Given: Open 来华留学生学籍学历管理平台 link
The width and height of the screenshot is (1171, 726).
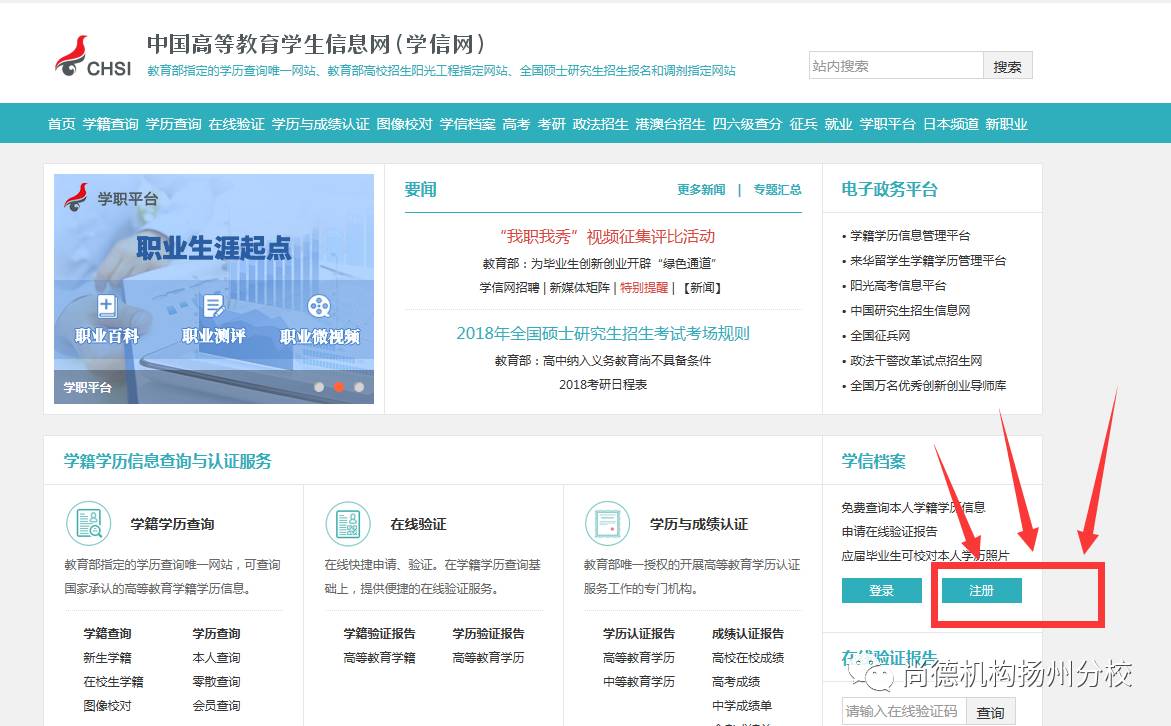Looking at the screenshot, I should coord(928,261).
